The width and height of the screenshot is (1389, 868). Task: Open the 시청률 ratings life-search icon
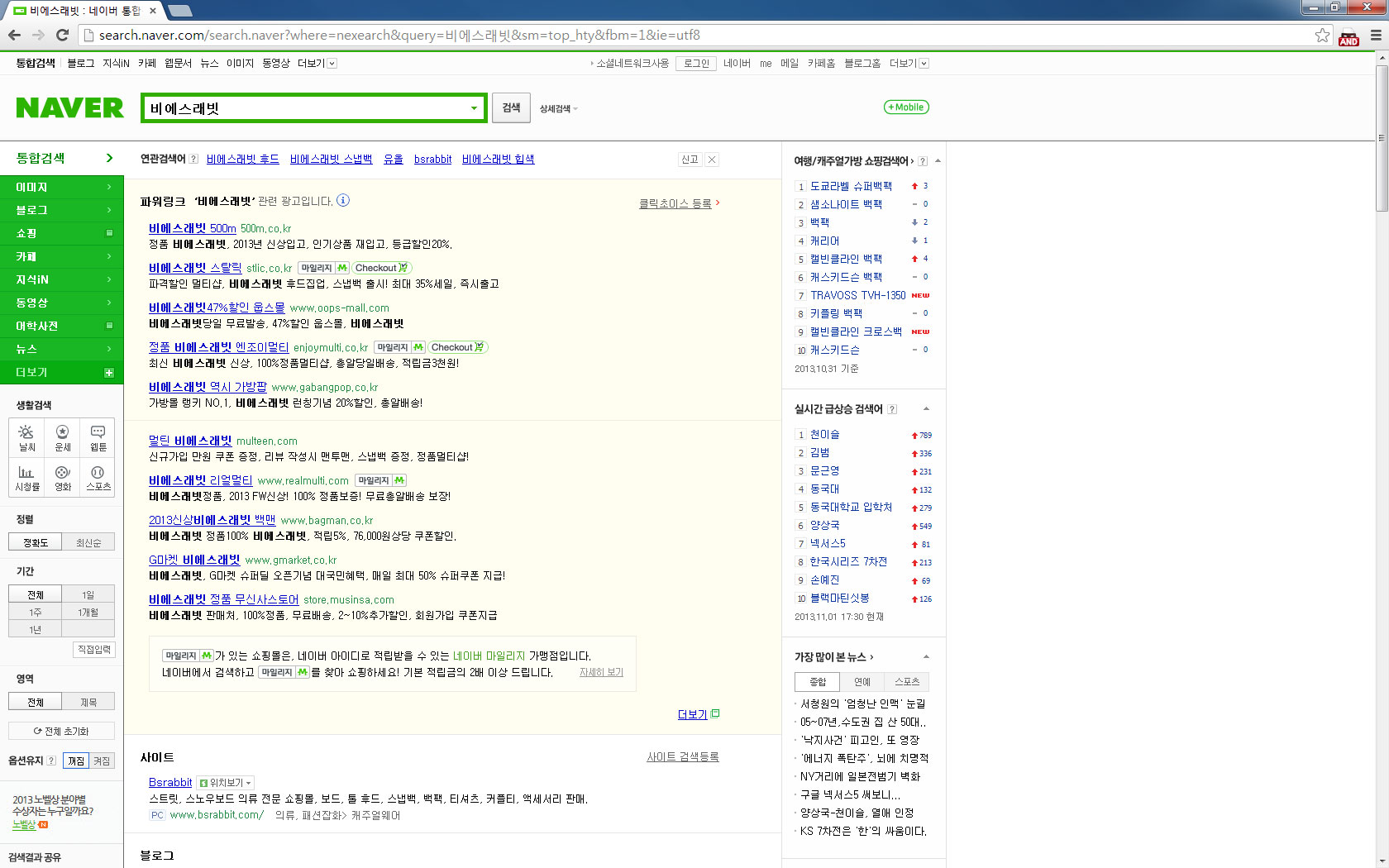(27, 477)
